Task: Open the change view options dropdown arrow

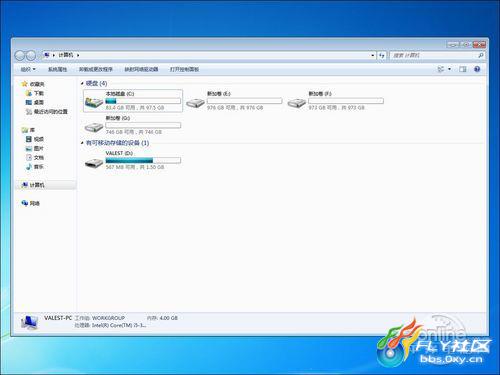Action: (449, 69)
